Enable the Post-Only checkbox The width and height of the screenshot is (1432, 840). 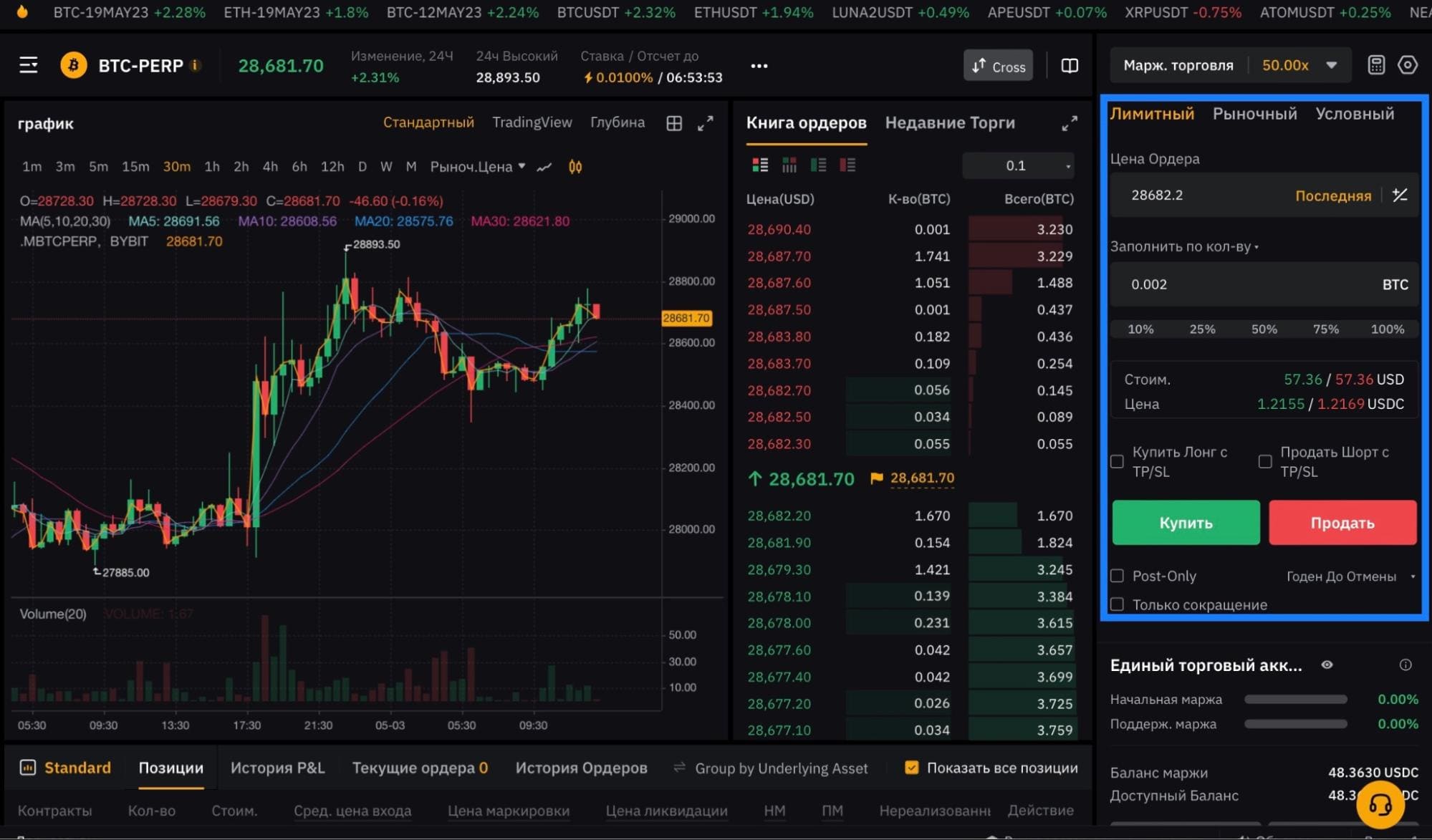[1117, 576]
